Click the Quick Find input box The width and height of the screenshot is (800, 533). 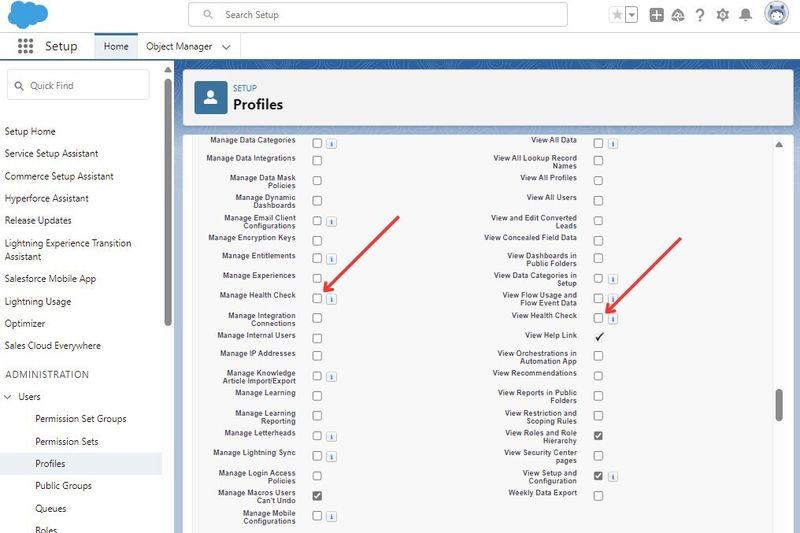click(x=78, y=85)
